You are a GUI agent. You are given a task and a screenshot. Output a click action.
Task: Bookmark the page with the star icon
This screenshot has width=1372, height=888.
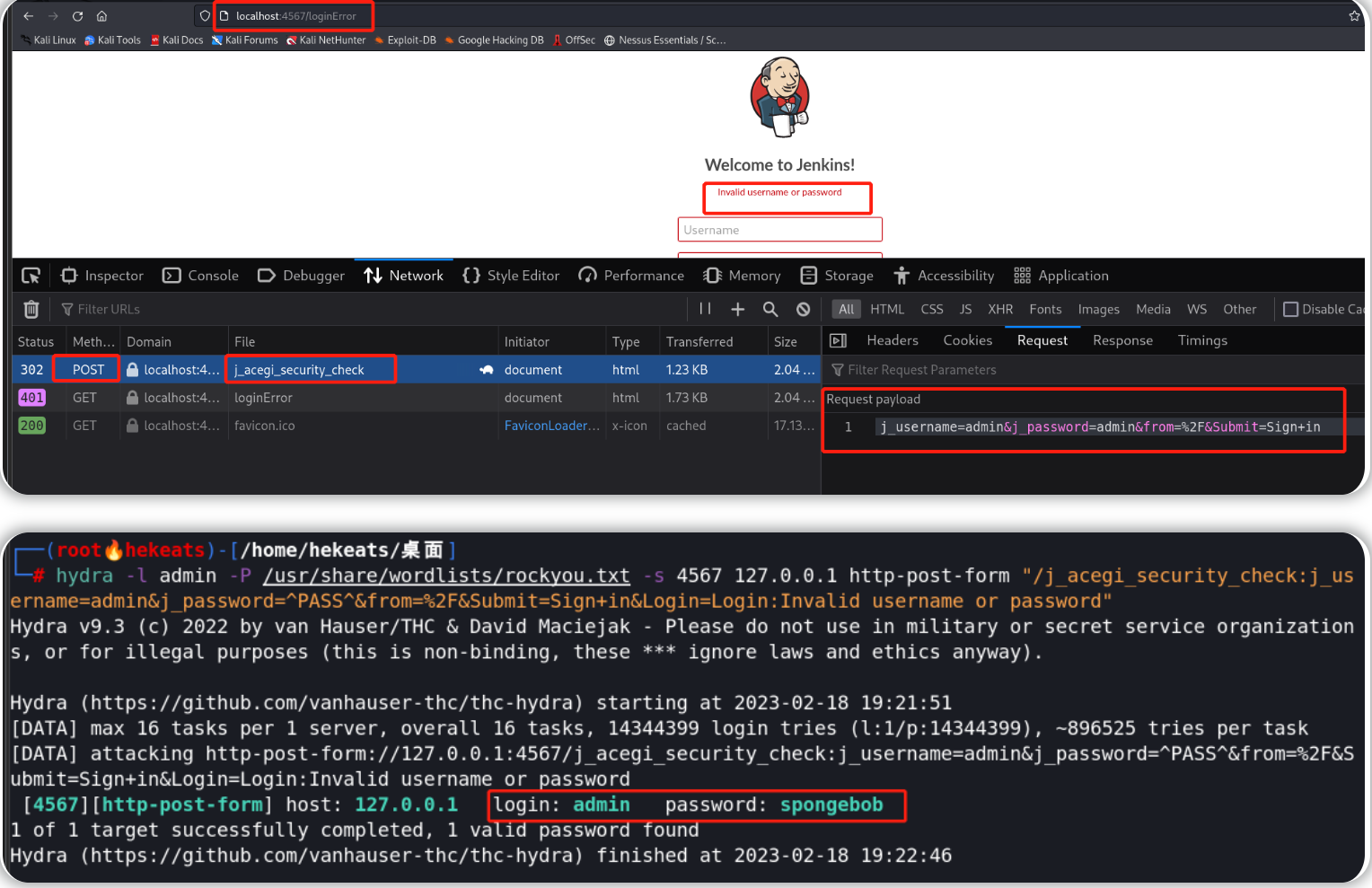tap(1354, 16)
